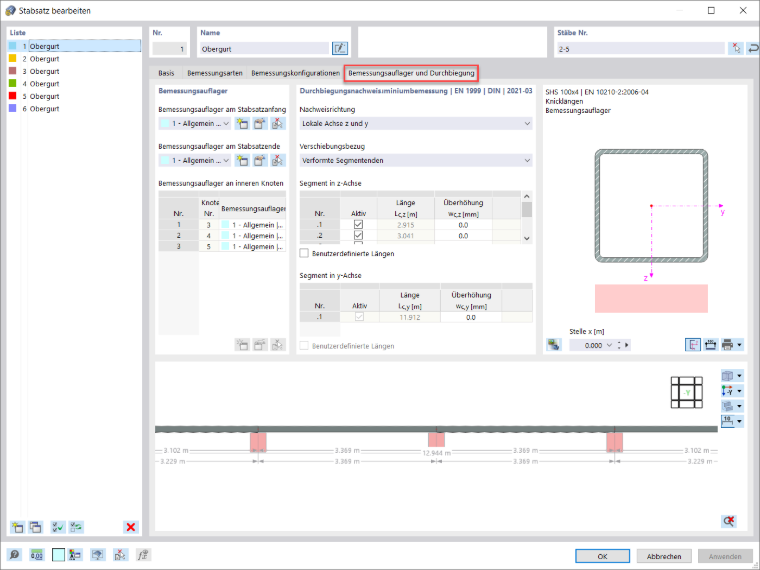Select list item 3 Obergurt
Viewport: 760px width, 570px height.
click(75, 71)
